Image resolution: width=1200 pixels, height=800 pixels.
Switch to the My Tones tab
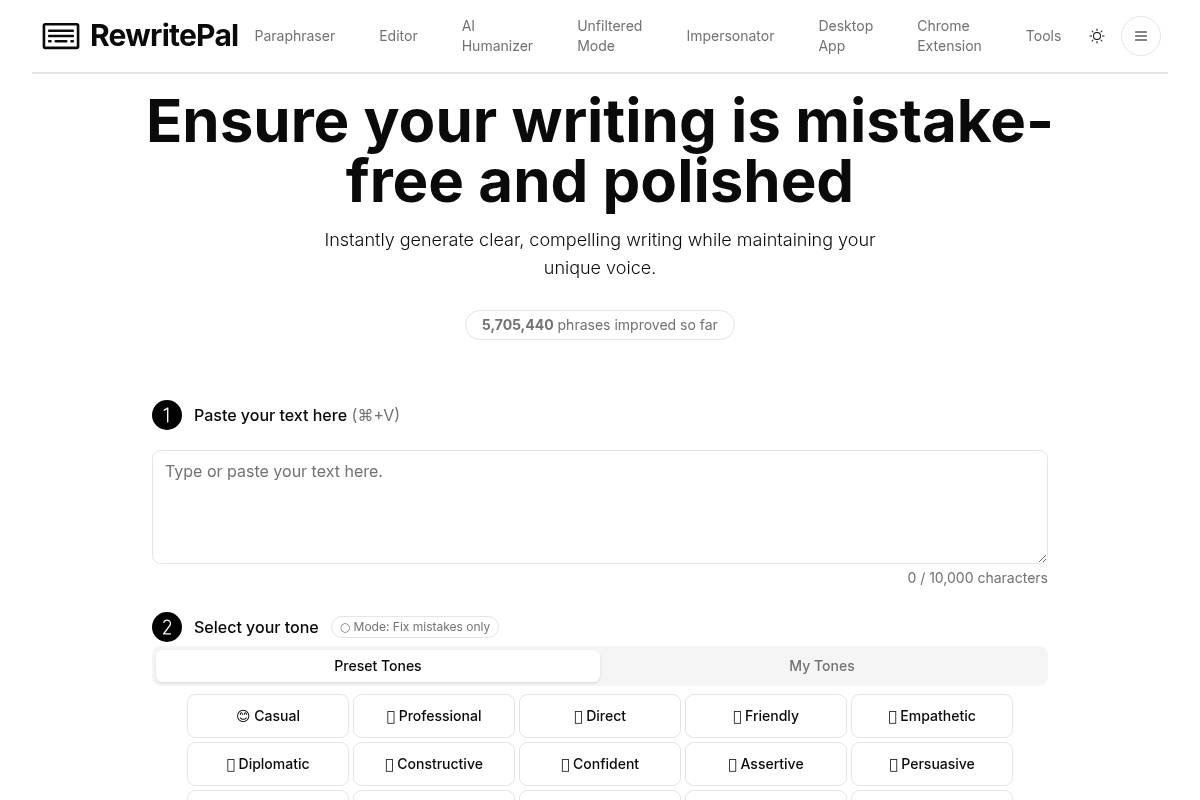pyautogui.click(x=821, y=665)
